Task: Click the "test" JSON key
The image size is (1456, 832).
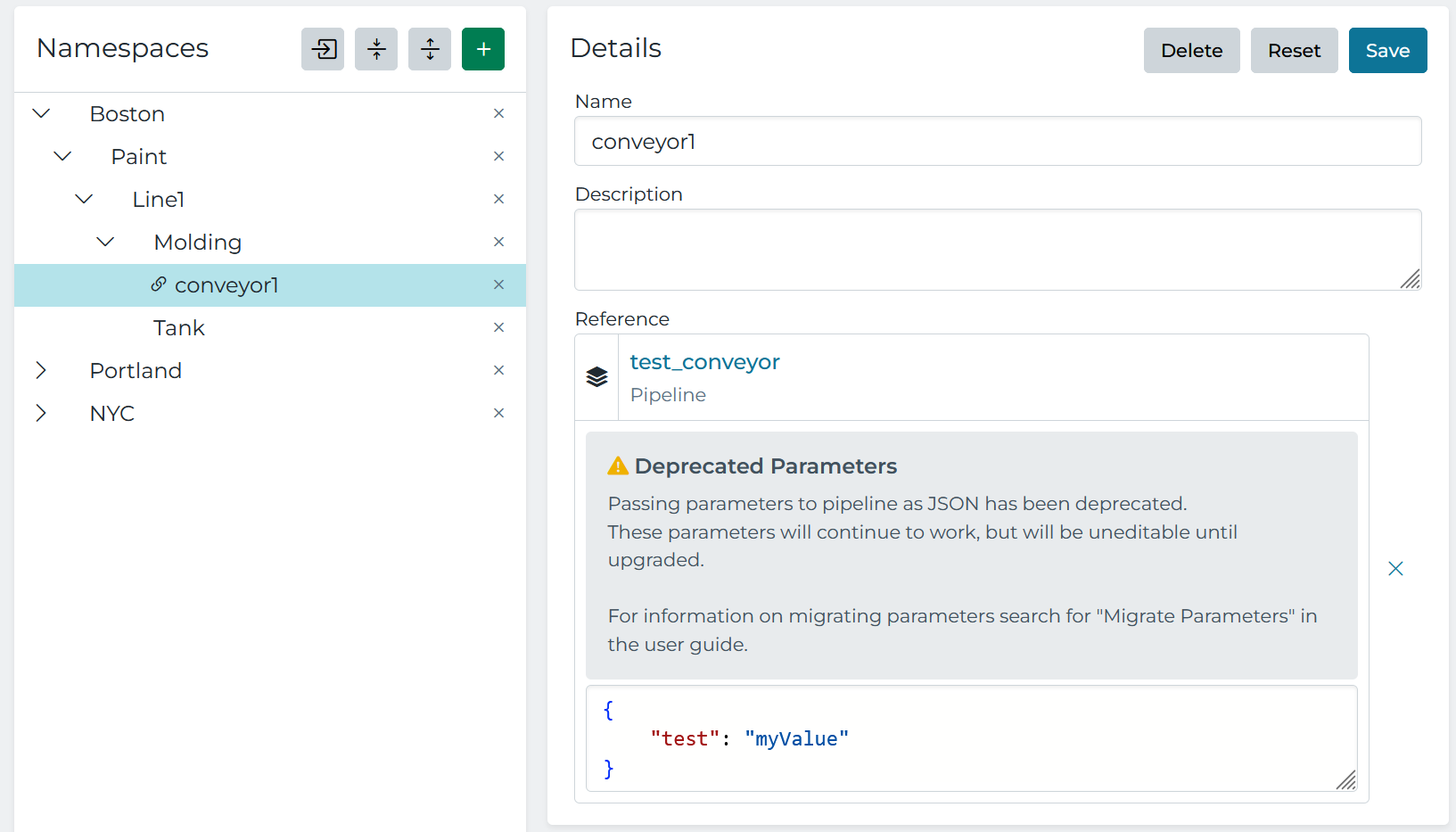Action: pyautogui.click(x=685, y=739)
